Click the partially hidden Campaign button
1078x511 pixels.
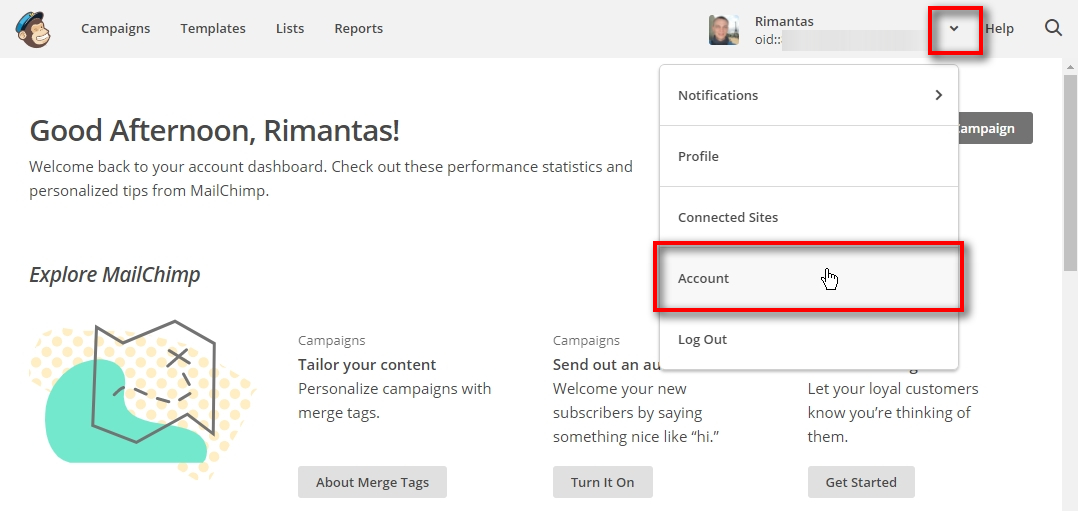click(x=995, y=128)
